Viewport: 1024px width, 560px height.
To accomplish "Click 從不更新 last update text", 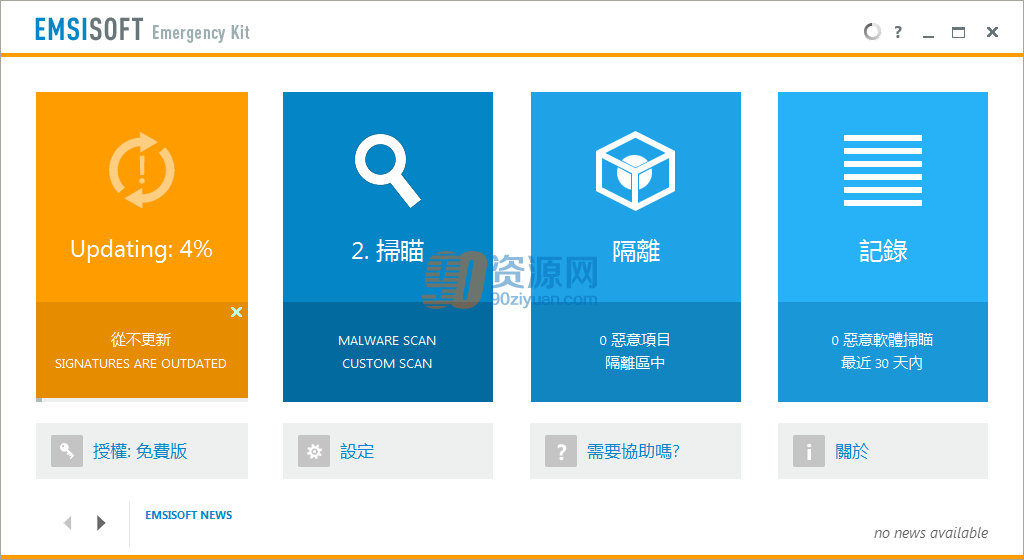I will click(140, 340).
